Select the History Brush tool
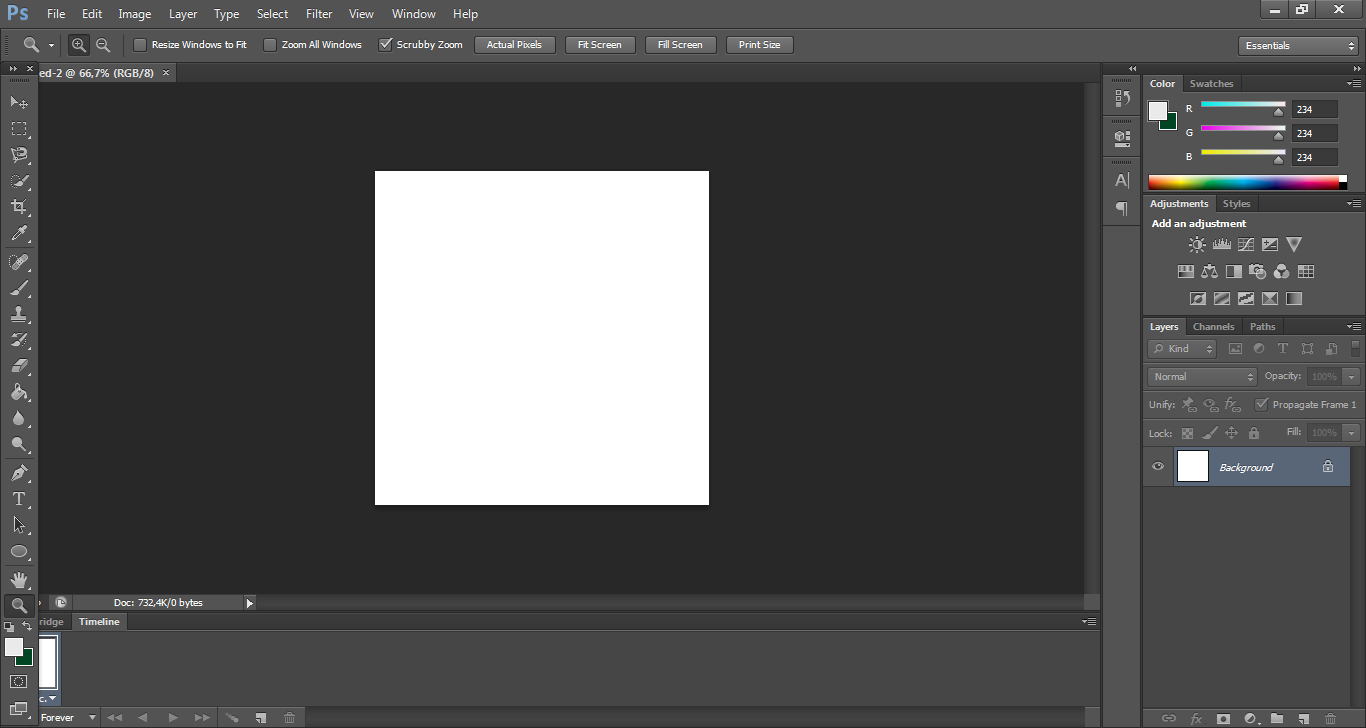 tap(19, 340)
